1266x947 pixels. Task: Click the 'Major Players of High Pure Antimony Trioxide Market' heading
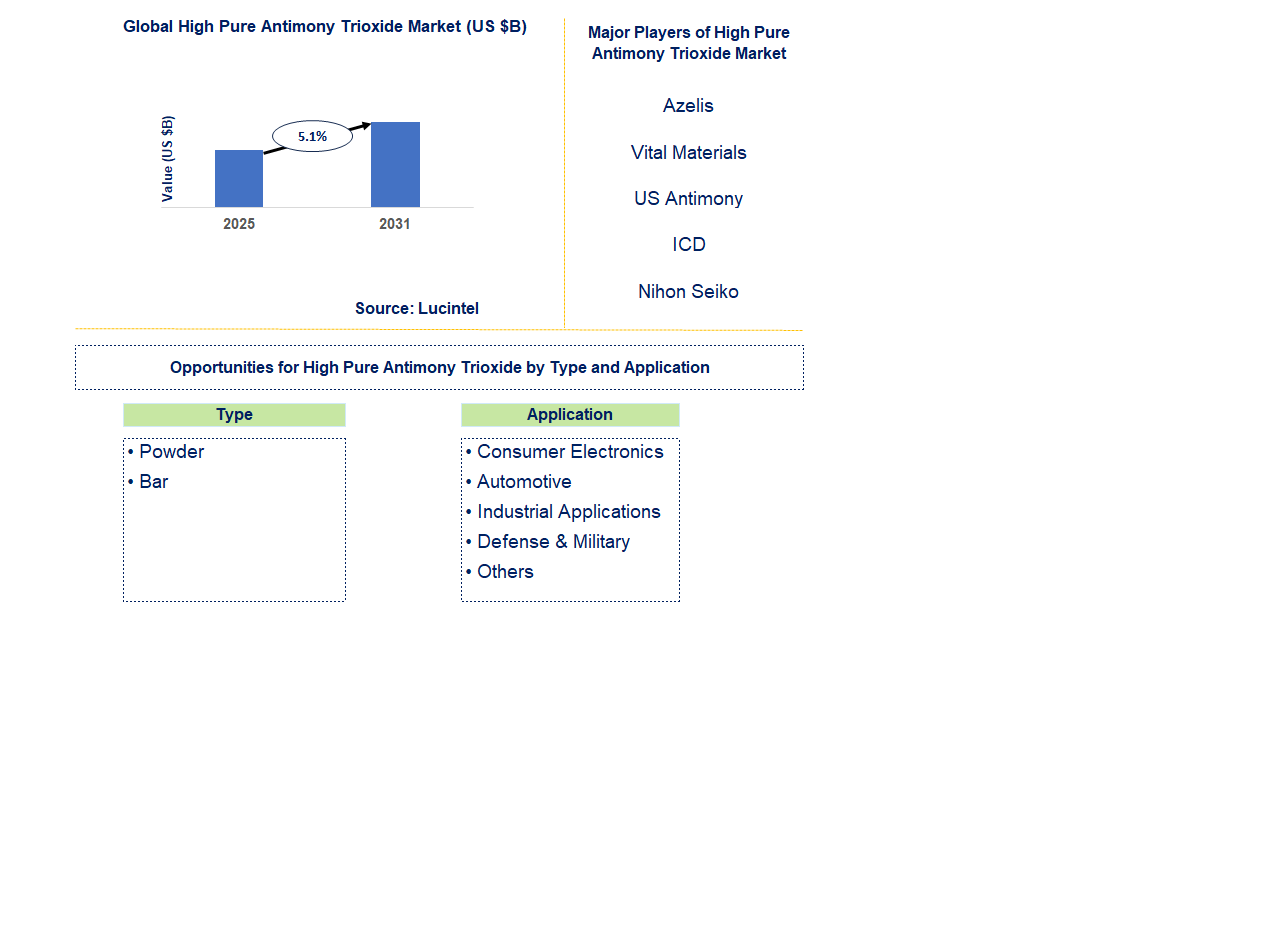689,43
